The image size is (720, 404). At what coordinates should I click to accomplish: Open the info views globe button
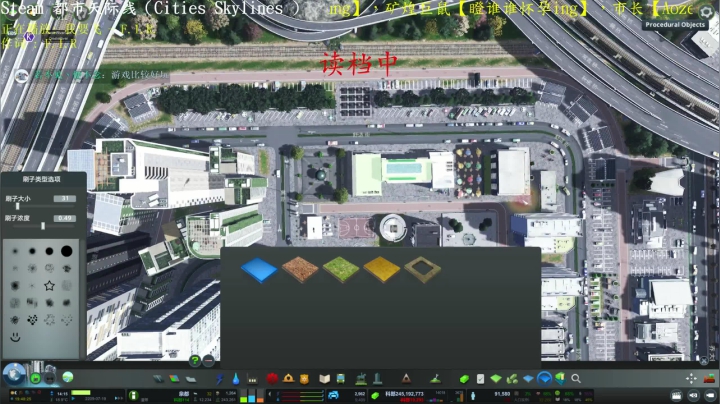tap(14, 374)
